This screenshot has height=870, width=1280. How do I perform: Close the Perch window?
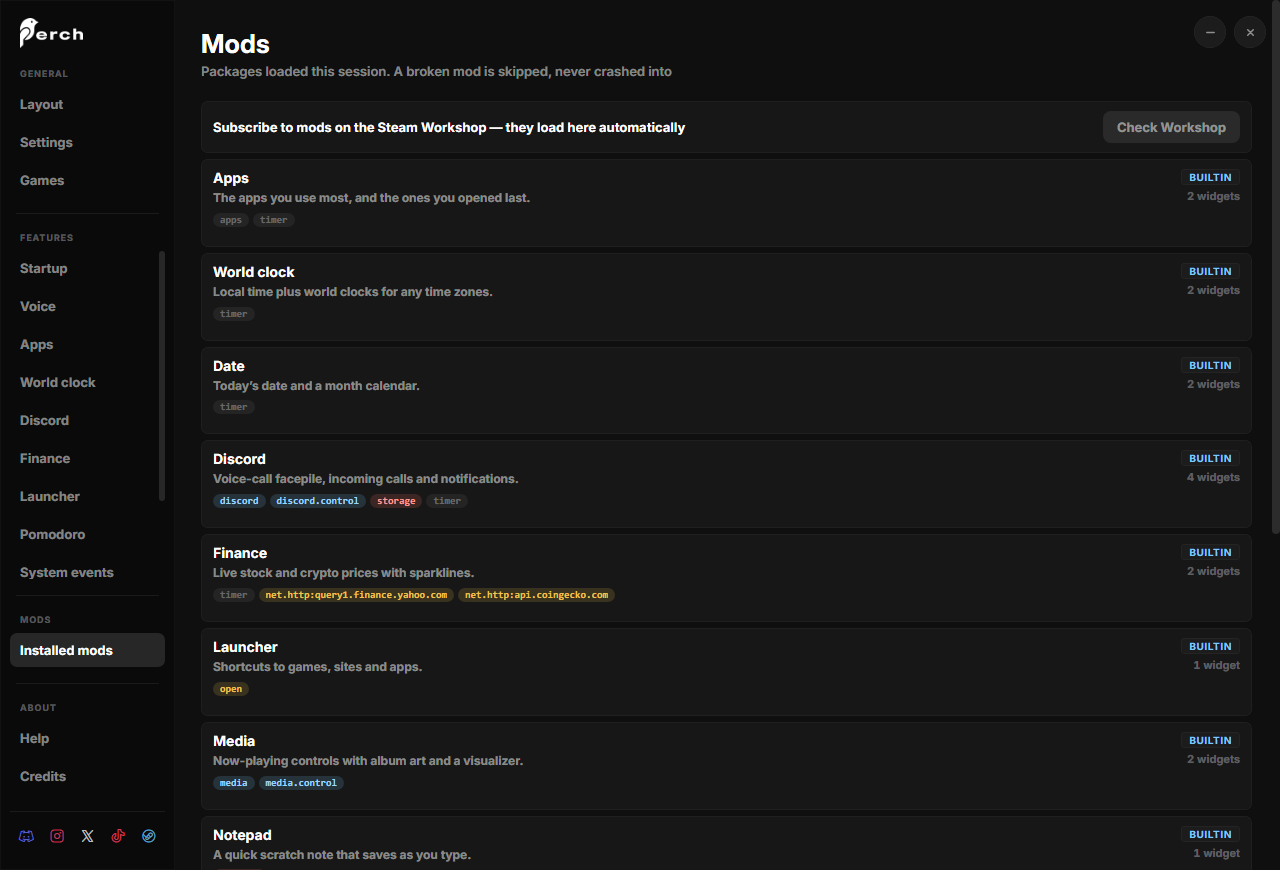point(1250,32)
